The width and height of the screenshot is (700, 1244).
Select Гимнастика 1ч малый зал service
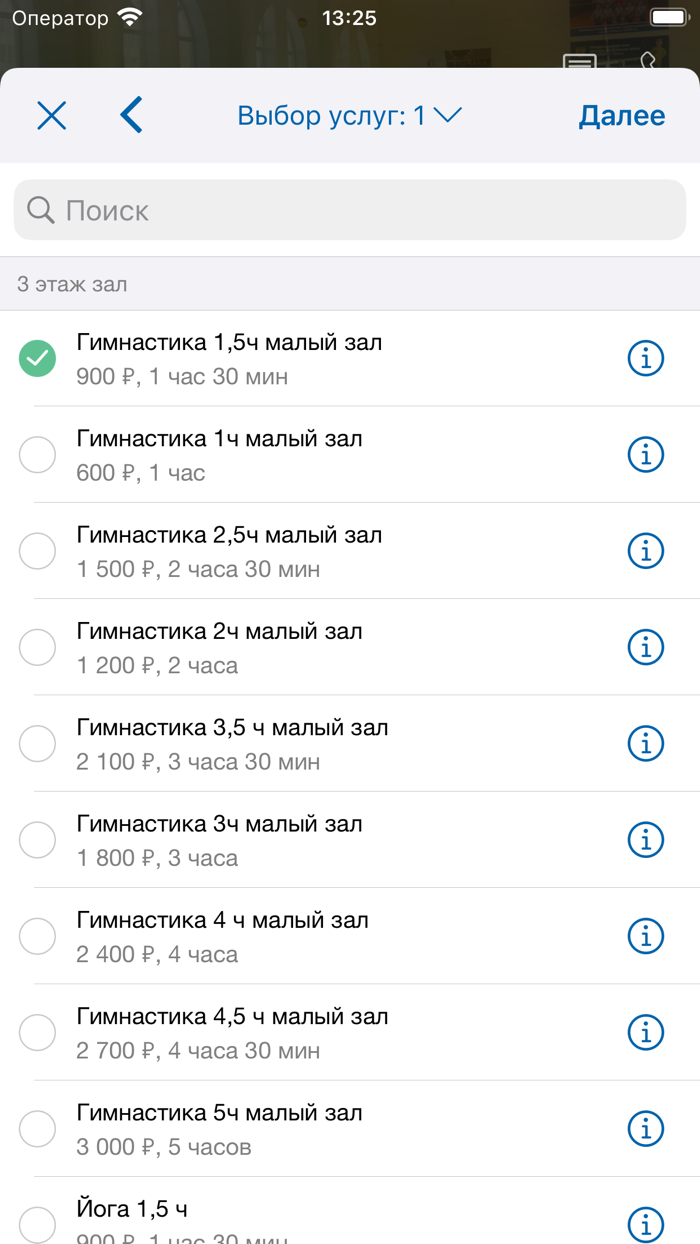[x=37, y=454]
